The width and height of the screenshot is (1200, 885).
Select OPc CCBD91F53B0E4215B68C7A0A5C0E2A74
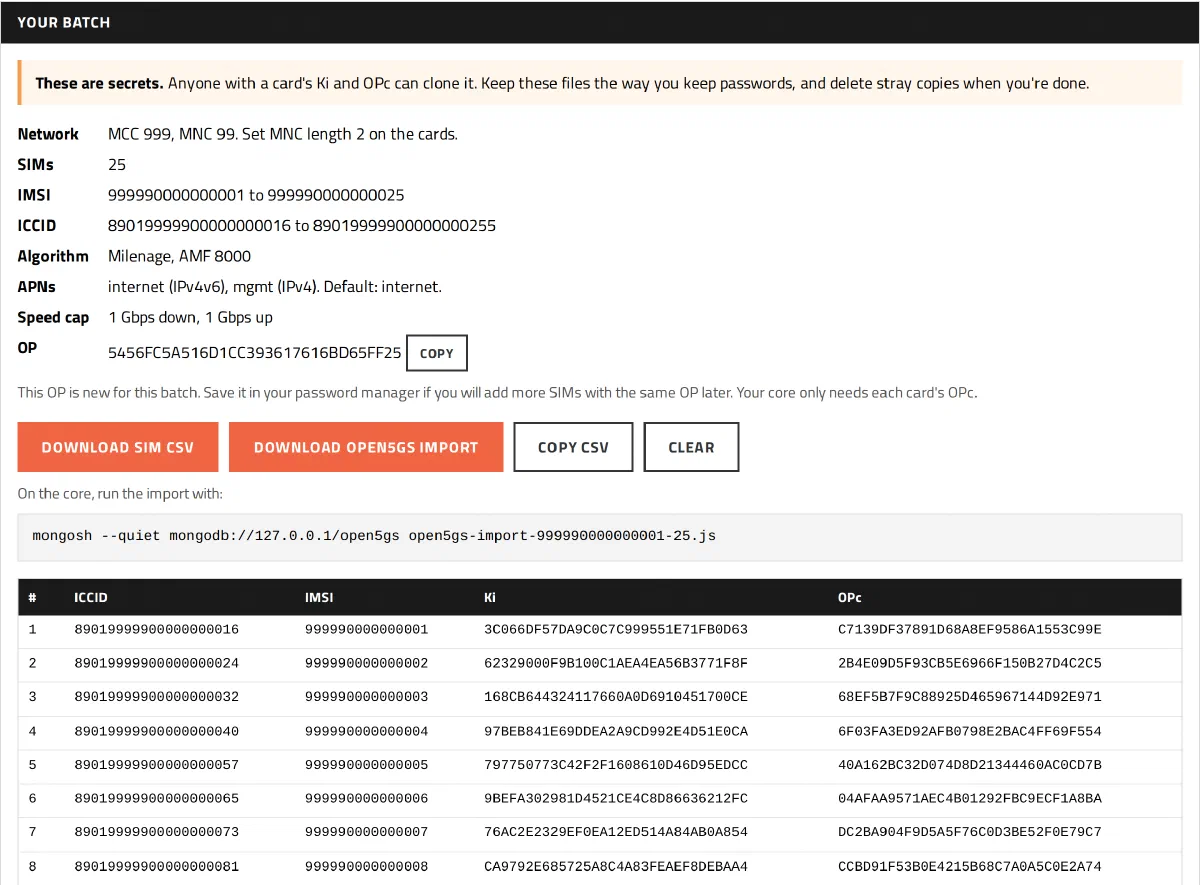pos(970,867)
